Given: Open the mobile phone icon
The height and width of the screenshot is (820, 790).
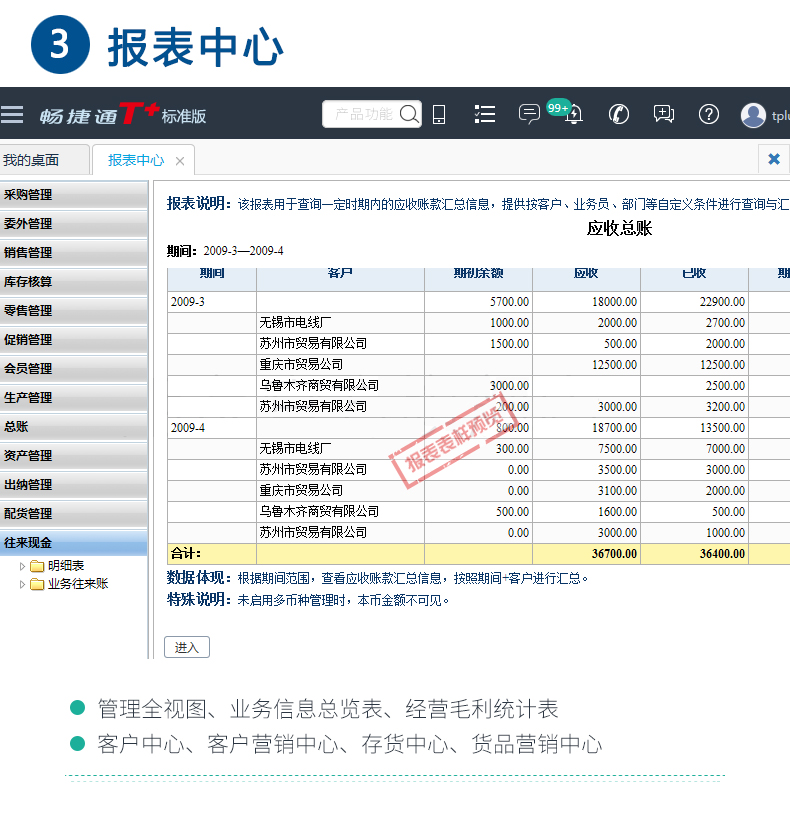Looking at the screenshot, I should pos(439,115).
